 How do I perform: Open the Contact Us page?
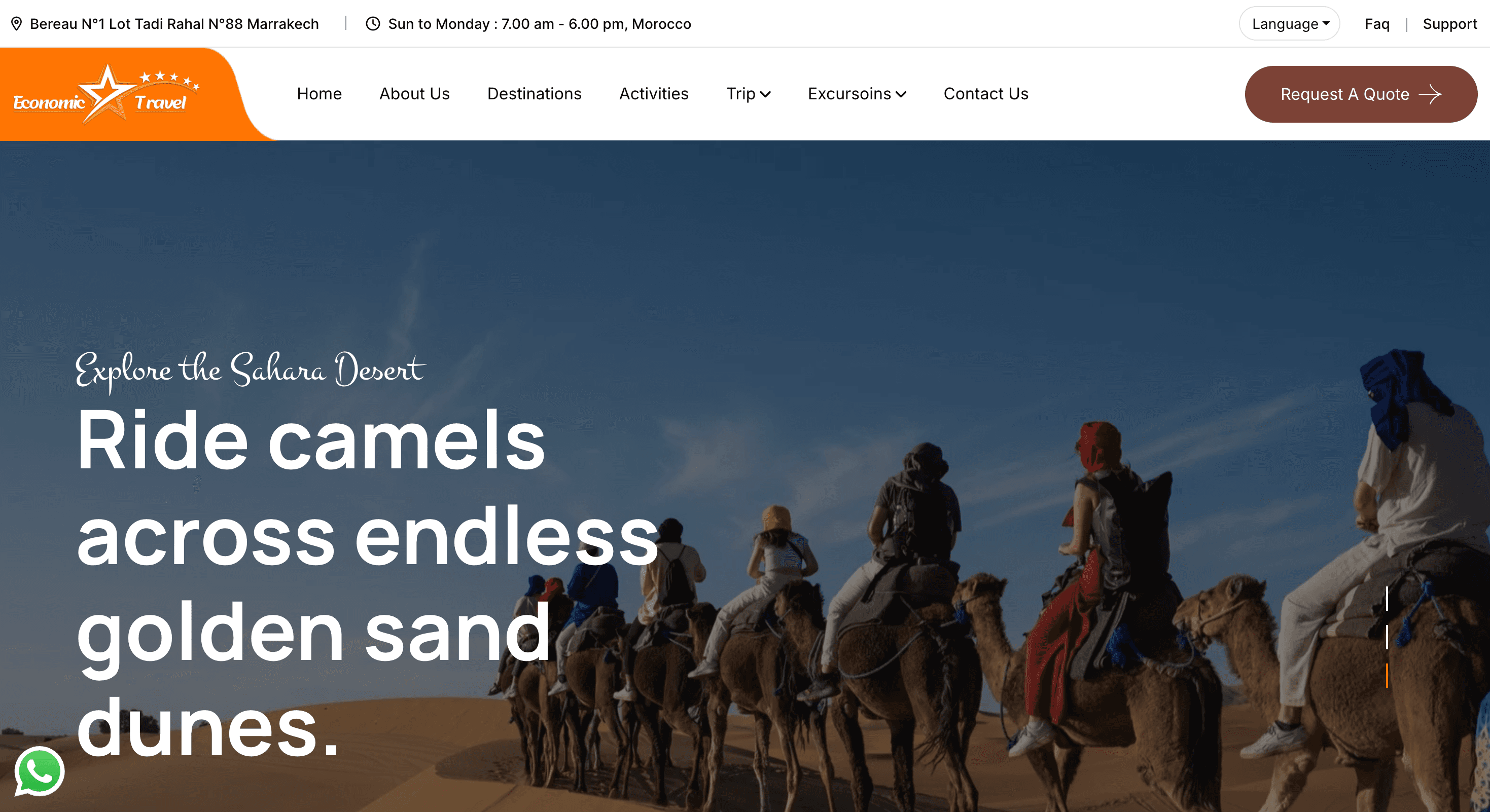tap(985, 94)
